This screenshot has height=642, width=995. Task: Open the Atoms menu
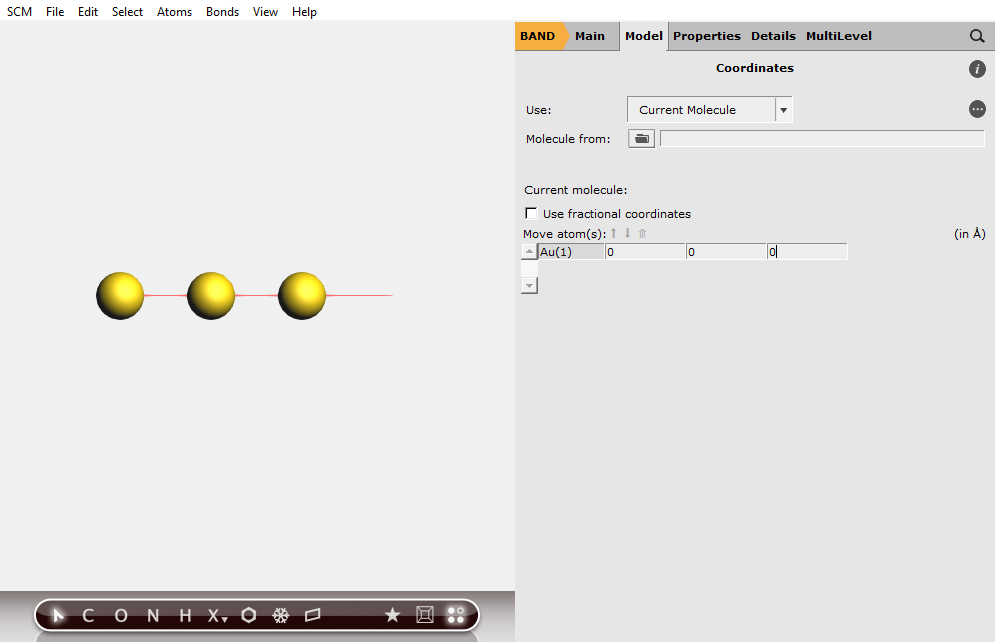[175, 11]
